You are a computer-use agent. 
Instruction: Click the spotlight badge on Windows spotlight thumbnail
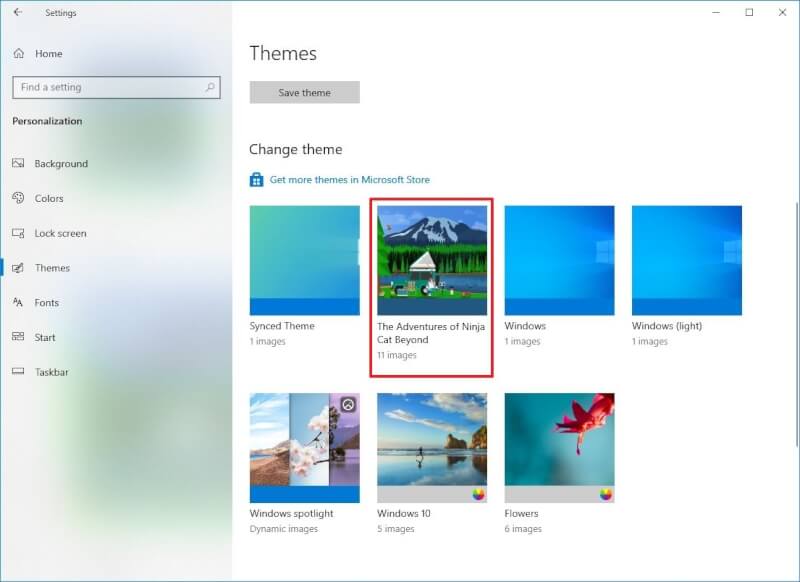point(348,405)
